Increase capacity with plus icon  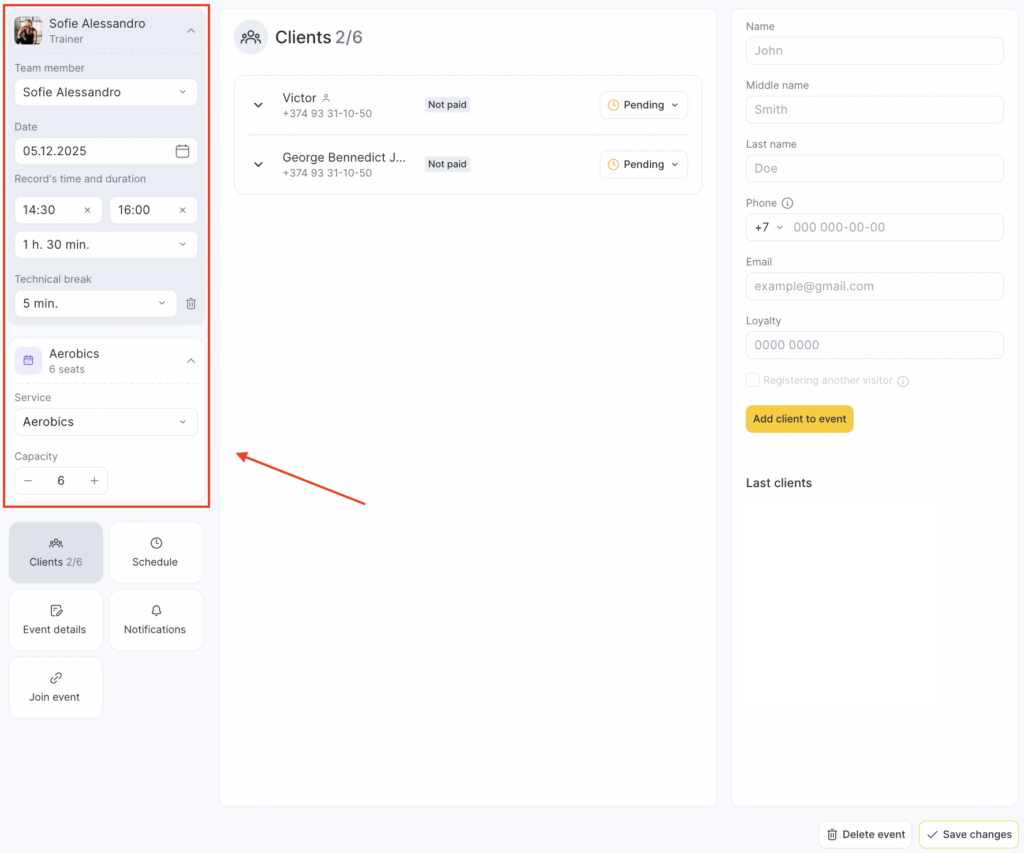(94, 481)
